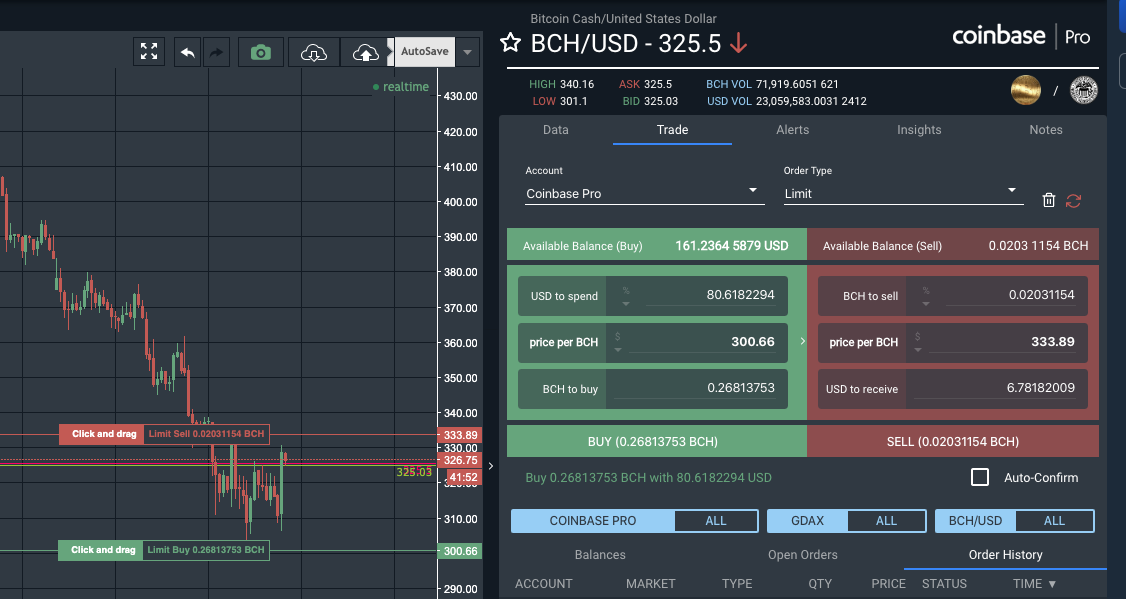Screen dimensions: 1126x599
Task: Click the sell price per BCH field 333.89
Action: [1002, 342]
